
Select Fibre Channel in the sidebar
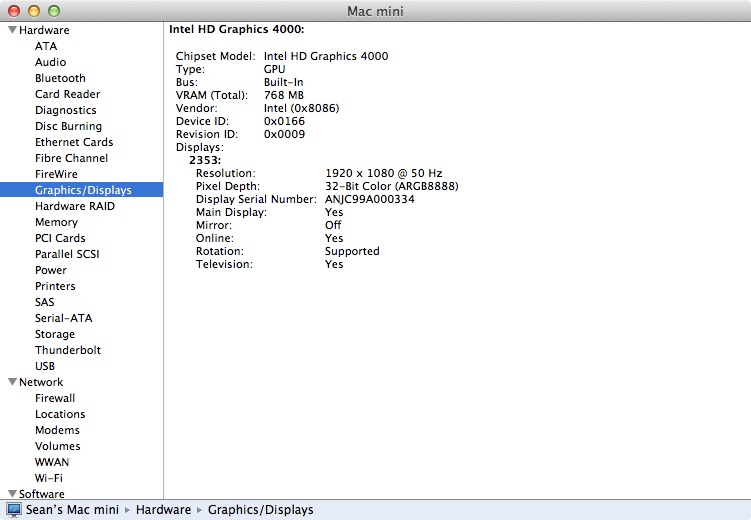click(x=71, y=158)
